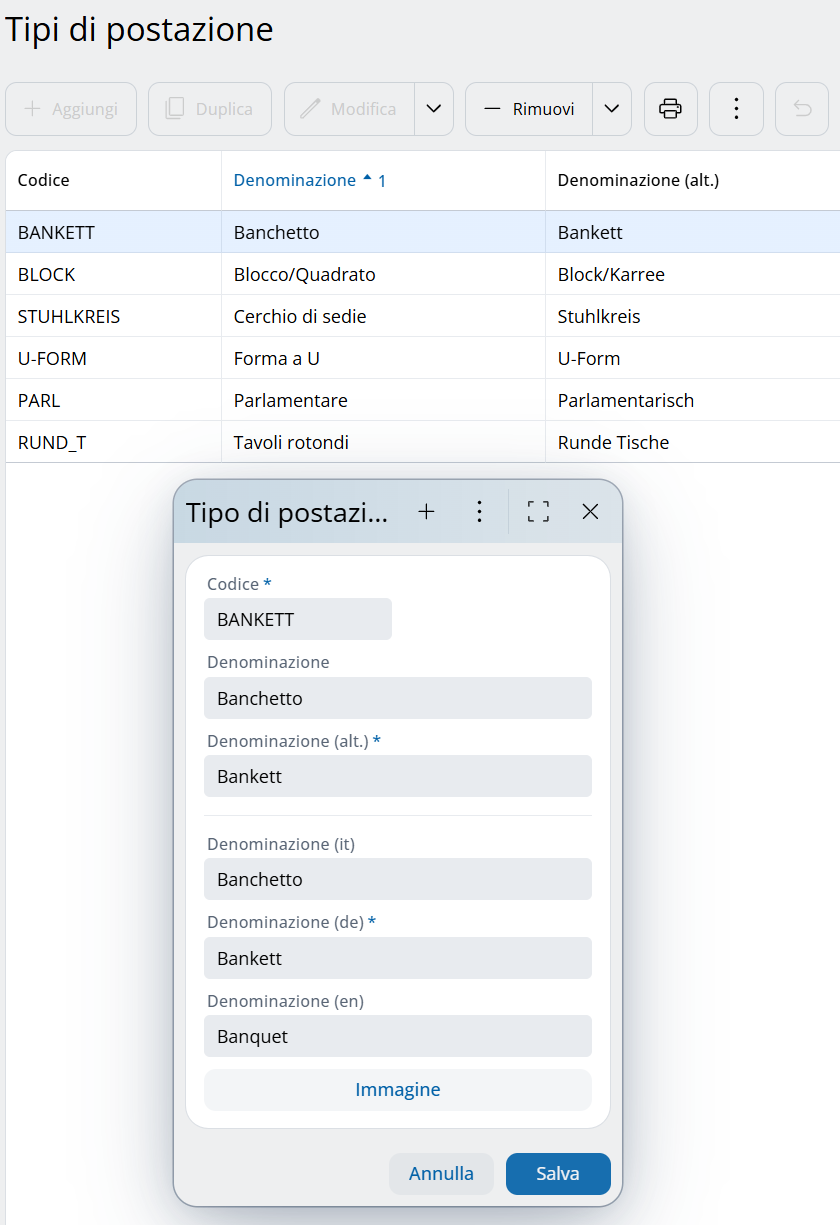Click the Duplica button
The image size is (840, 1225).
[210, 109]
